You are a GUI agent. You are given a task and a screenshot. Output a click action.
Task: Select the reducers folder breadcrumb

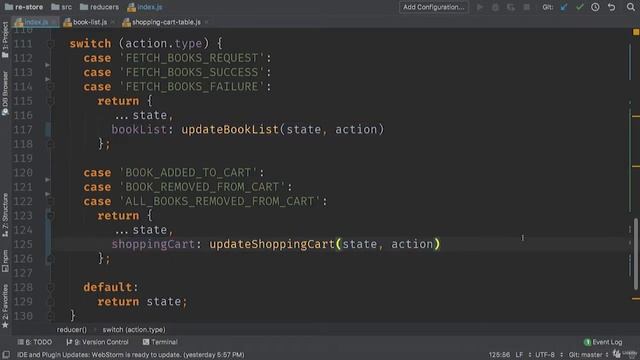pyautogui.click(x=100, y=7)
